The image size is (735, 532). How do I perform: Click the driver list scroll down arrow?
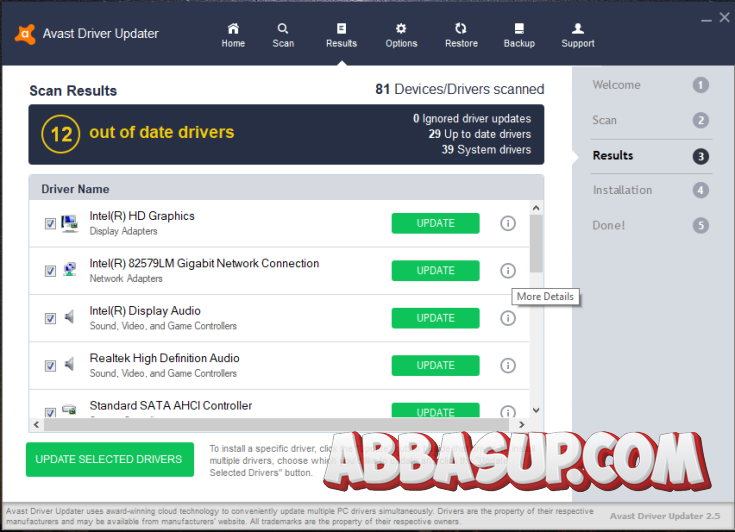coord(536,411)
